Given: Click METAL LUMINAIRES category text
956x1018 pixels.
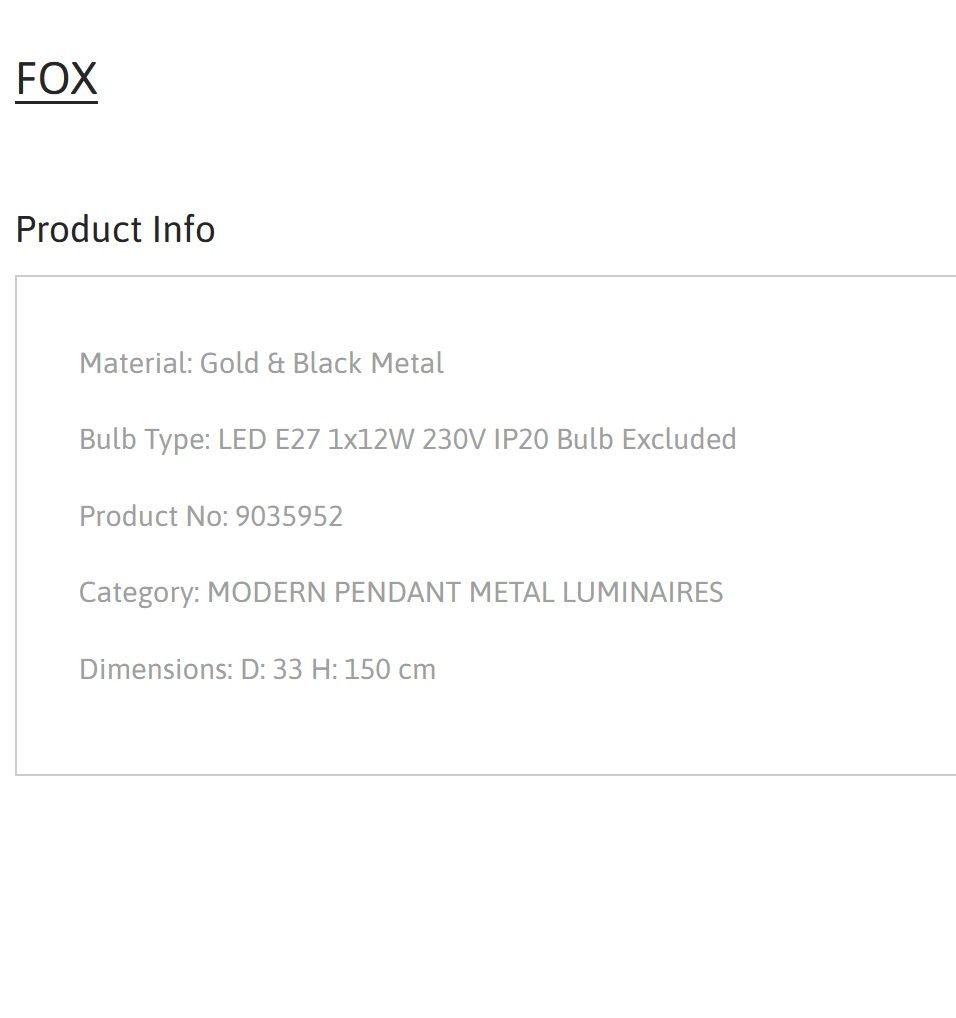Looking at the screenshot, I should 596,593.
